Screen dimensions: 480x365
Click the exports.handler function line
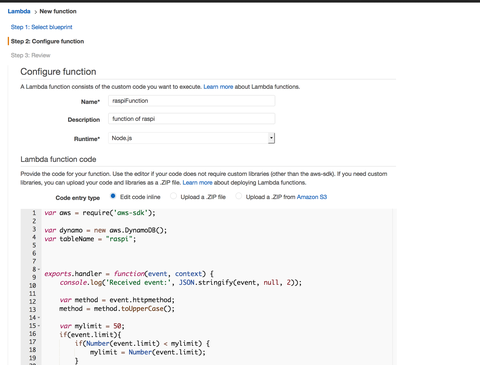click(x=129, y=274)
